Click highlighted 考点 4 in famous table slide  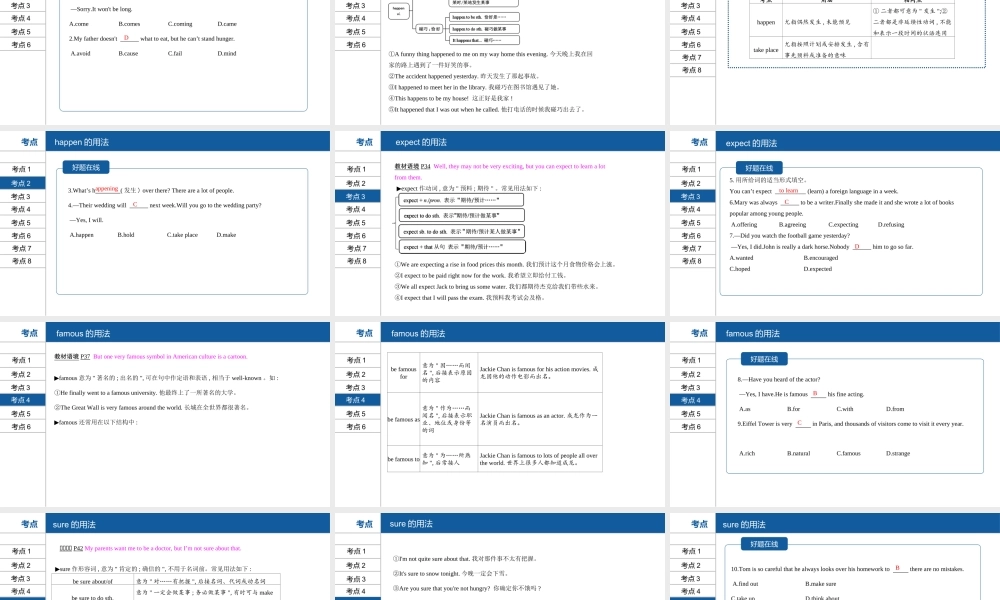(x=357, y=400)
